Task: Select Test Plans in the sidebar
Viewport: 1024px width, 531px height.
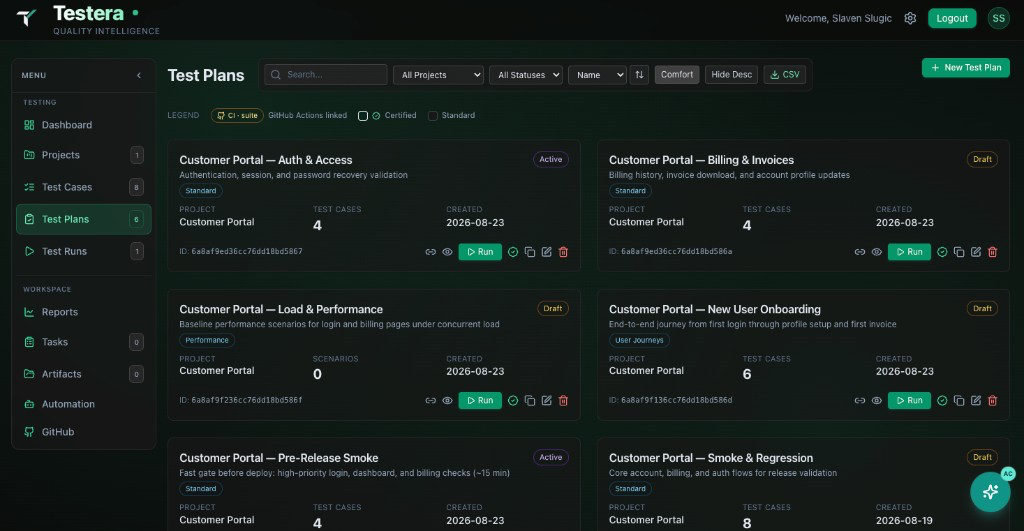Action: 84,219
